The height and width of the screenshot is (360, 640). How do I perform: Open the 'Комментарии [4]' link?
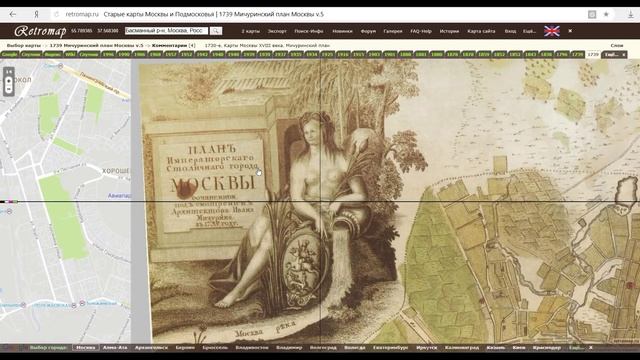tap(173, 46)
